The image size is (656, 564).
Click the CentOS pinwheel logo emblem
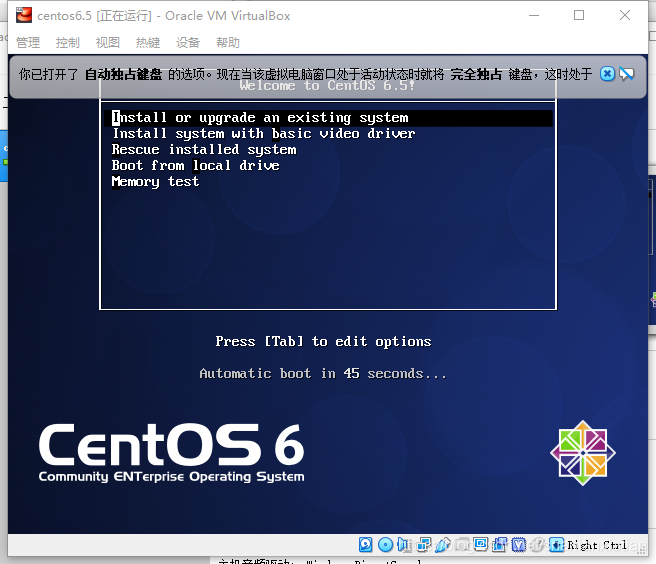click(x=583, y=453)
